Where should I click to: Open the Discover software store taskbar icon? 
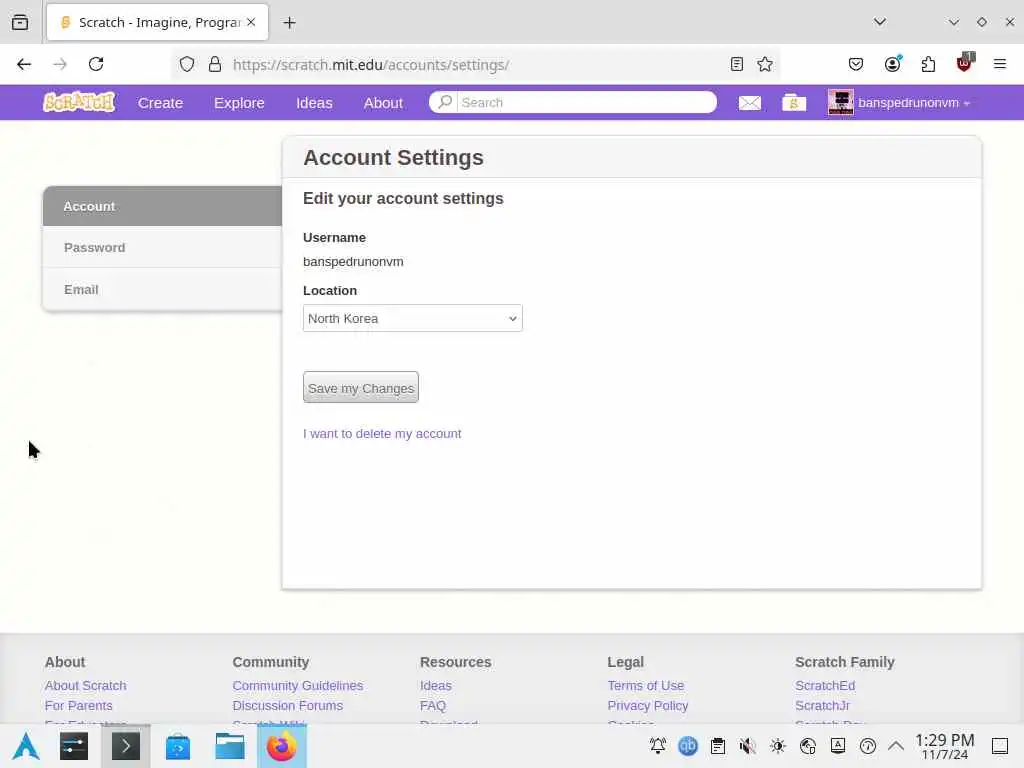178,746
